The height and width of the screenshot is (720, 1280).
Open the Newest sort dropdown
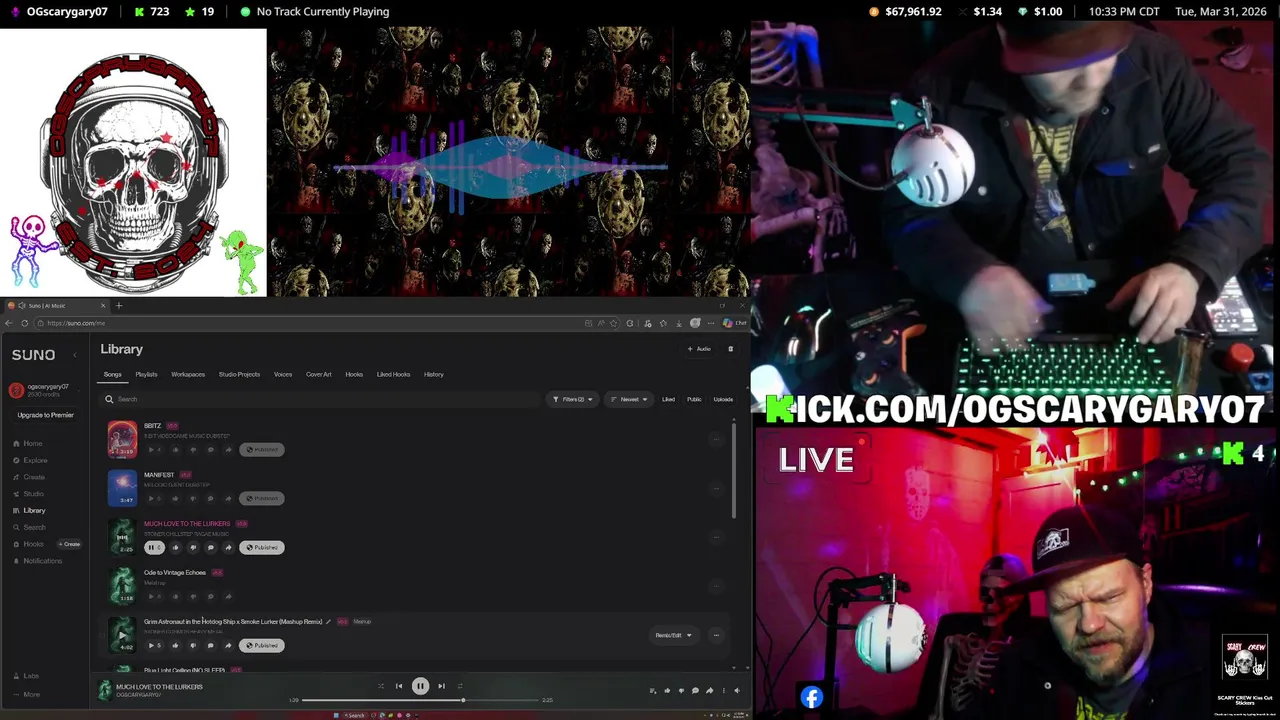(629, 399)
